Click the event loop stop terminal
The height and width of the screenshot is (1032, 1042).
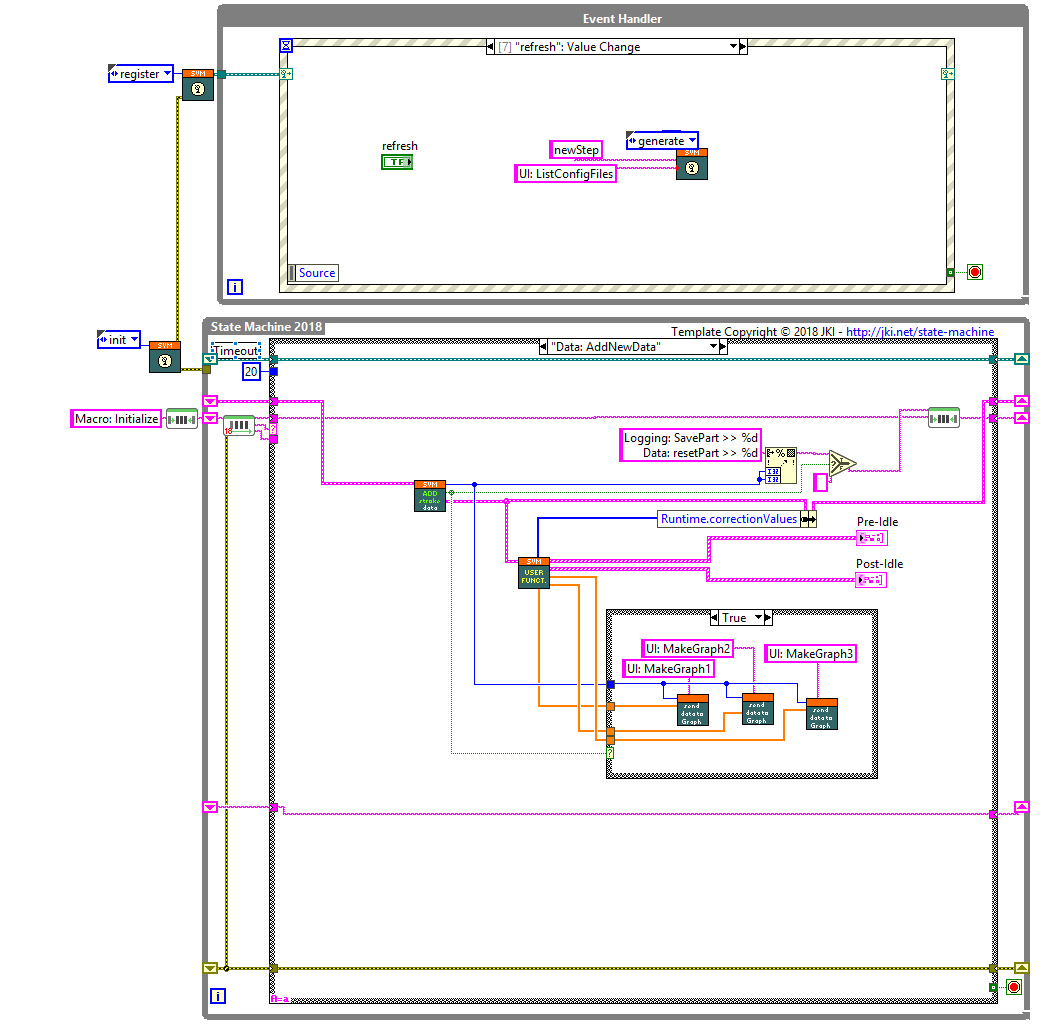[x=975, y=272]
